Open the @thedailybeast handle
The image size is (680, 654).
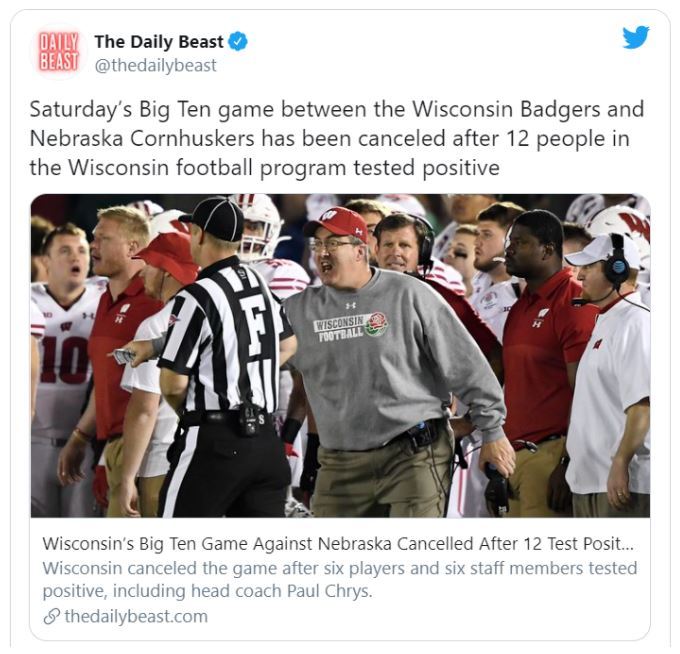155,66
